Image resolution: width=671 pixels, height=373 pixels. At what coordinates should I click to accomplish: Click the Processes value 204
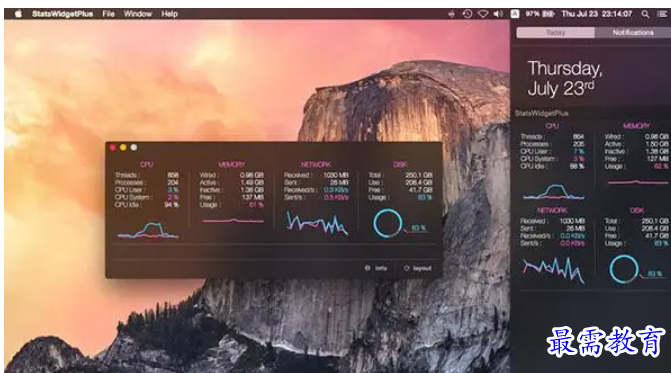click(173, 182)
